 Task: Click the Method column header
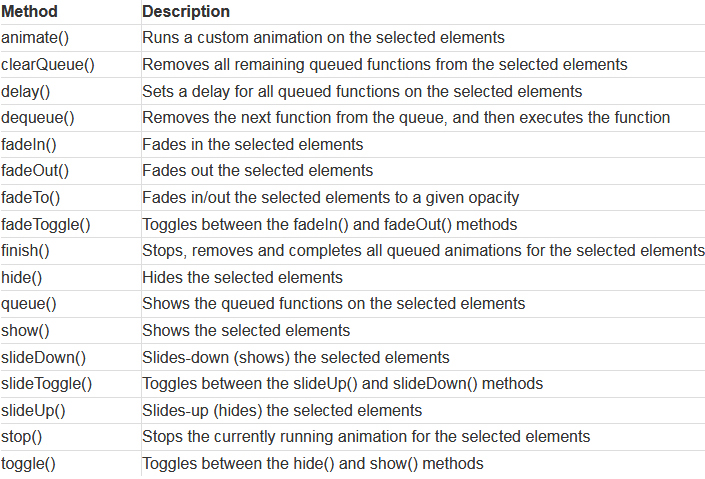[x=29, y=11]
